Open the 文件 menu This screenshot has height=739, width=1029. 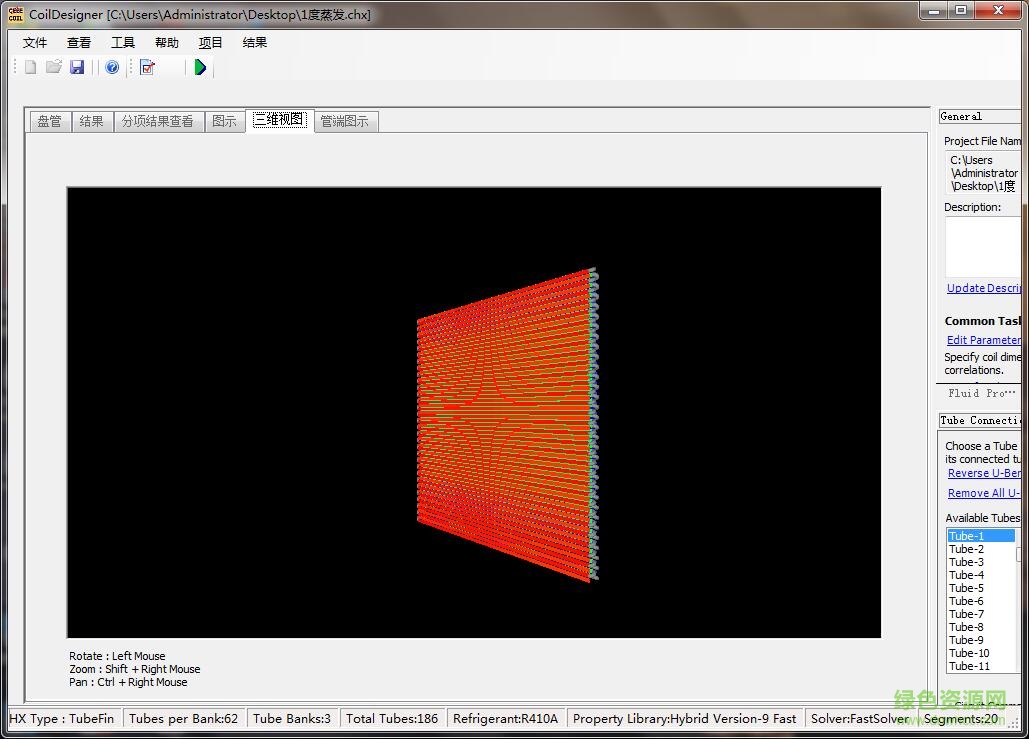35,43
